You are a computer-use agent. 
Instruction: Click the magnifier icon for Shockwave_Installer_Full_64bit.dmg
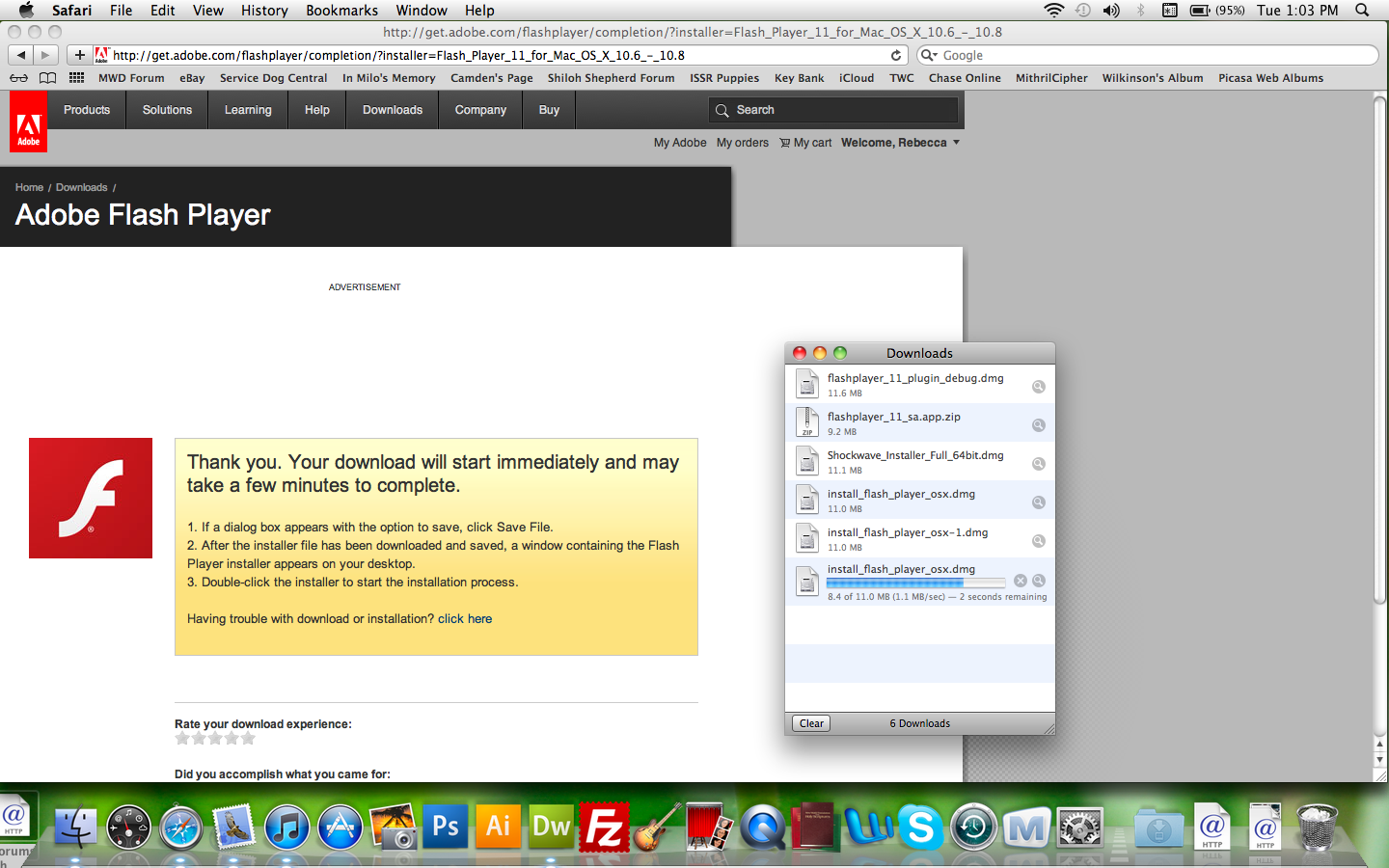1039,464
